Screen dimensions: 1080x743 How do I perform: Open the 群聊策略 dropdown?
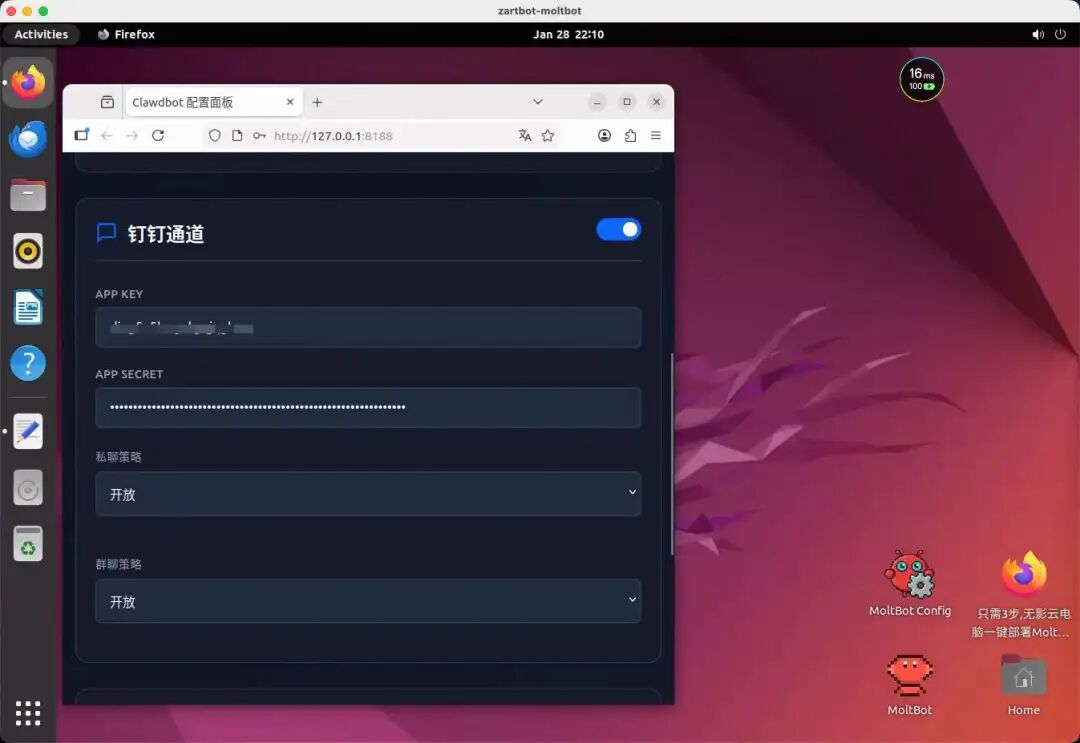(x=368, y=601)
